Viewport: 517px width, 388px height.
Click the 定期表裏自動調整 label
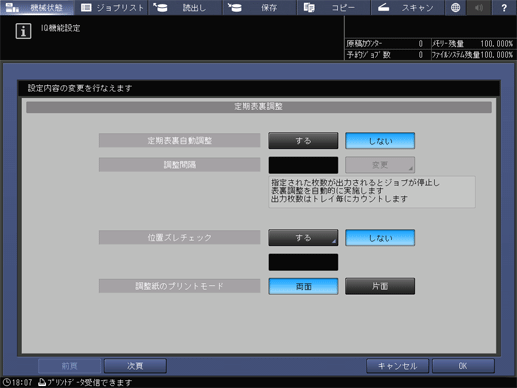point(179,140)
